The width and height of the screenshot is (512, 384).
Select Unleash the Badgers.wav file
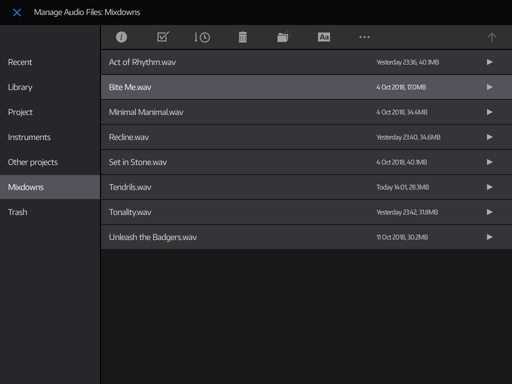point(306,237)
